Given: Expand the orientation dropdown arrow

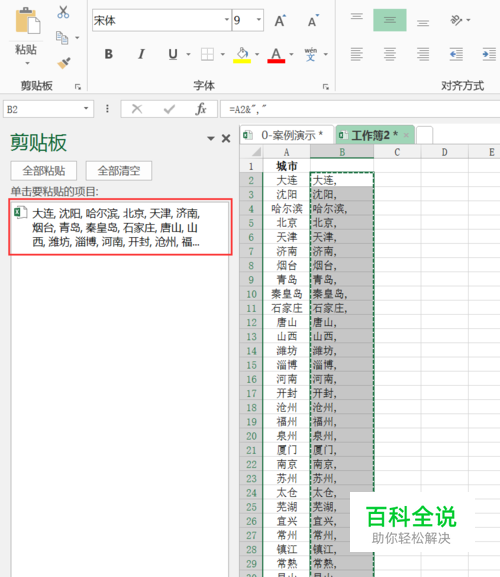Looking at the screenshot, I should click(x=468, y=20).
